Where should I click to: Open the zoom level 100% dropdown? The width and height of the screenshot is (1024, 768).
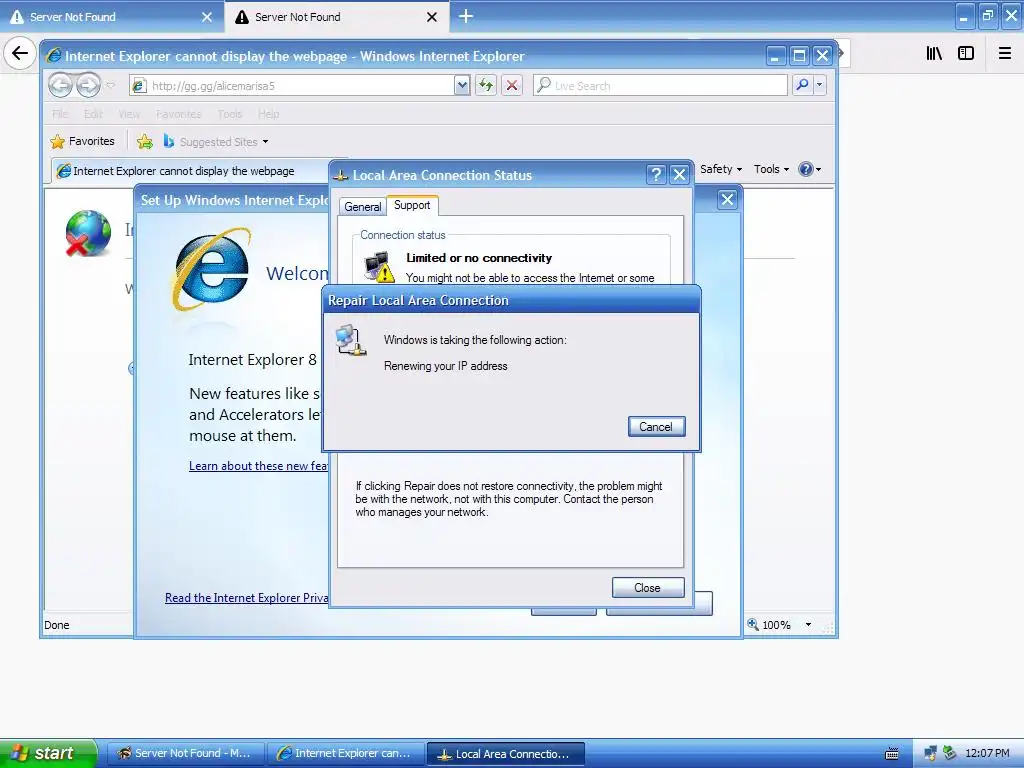[808, 625]
